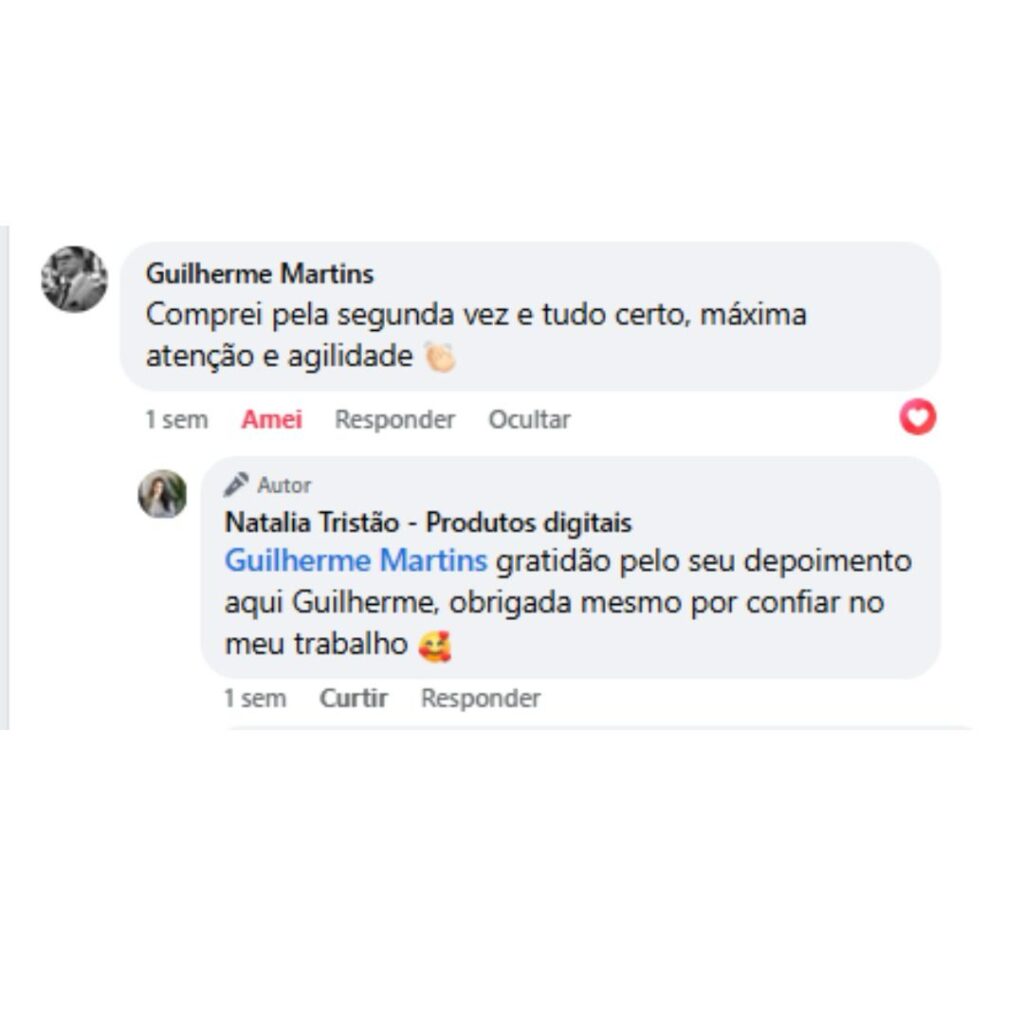Open Guilherme Martins' profile picture
The width and height of the screenshot is (1024, 1024).
point(74,279)
